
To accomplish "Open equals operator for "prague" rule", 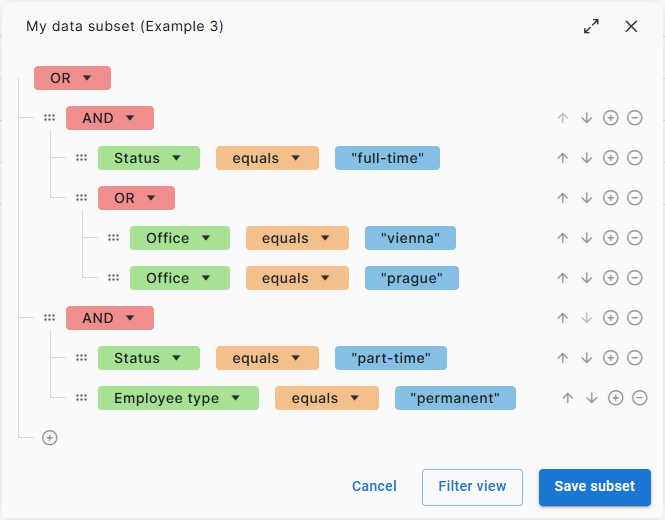I will pos(297,278).
